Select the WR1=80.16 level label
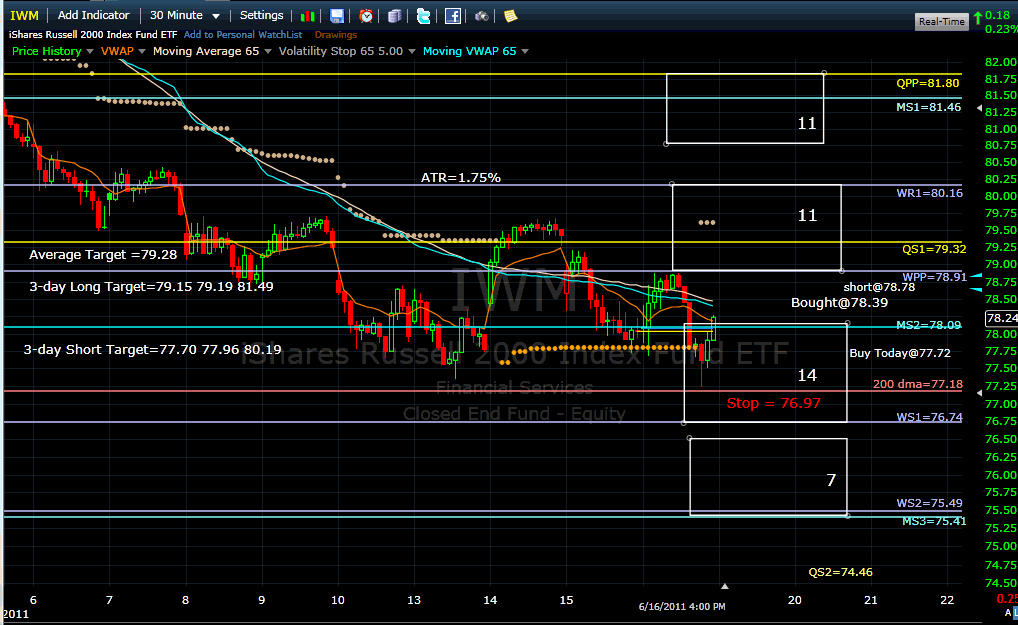The width and height of the screenshot is (1018, 625). pyautogui.click(x=930, y=193)
